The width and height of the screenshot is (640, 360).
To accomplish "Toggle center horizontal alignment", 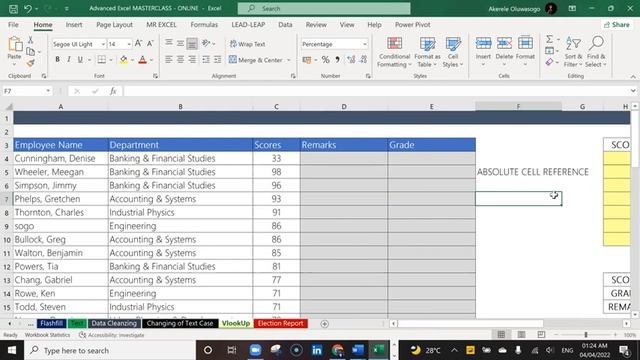I will click(x=180, y=60).
